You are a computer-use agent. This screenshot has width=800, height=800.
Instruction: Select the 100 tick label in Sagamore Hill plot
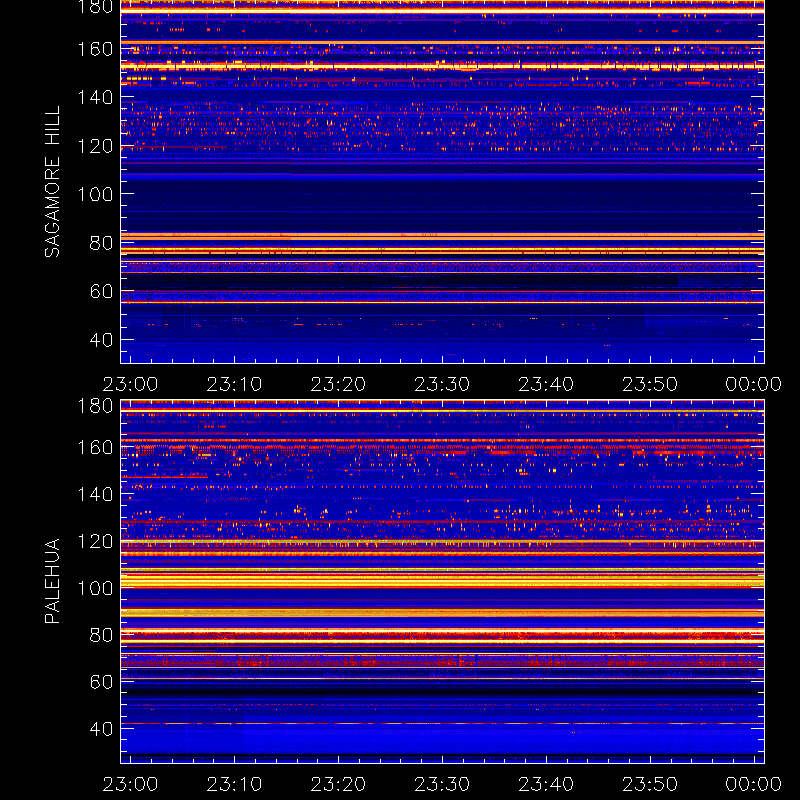click(95, 194)
